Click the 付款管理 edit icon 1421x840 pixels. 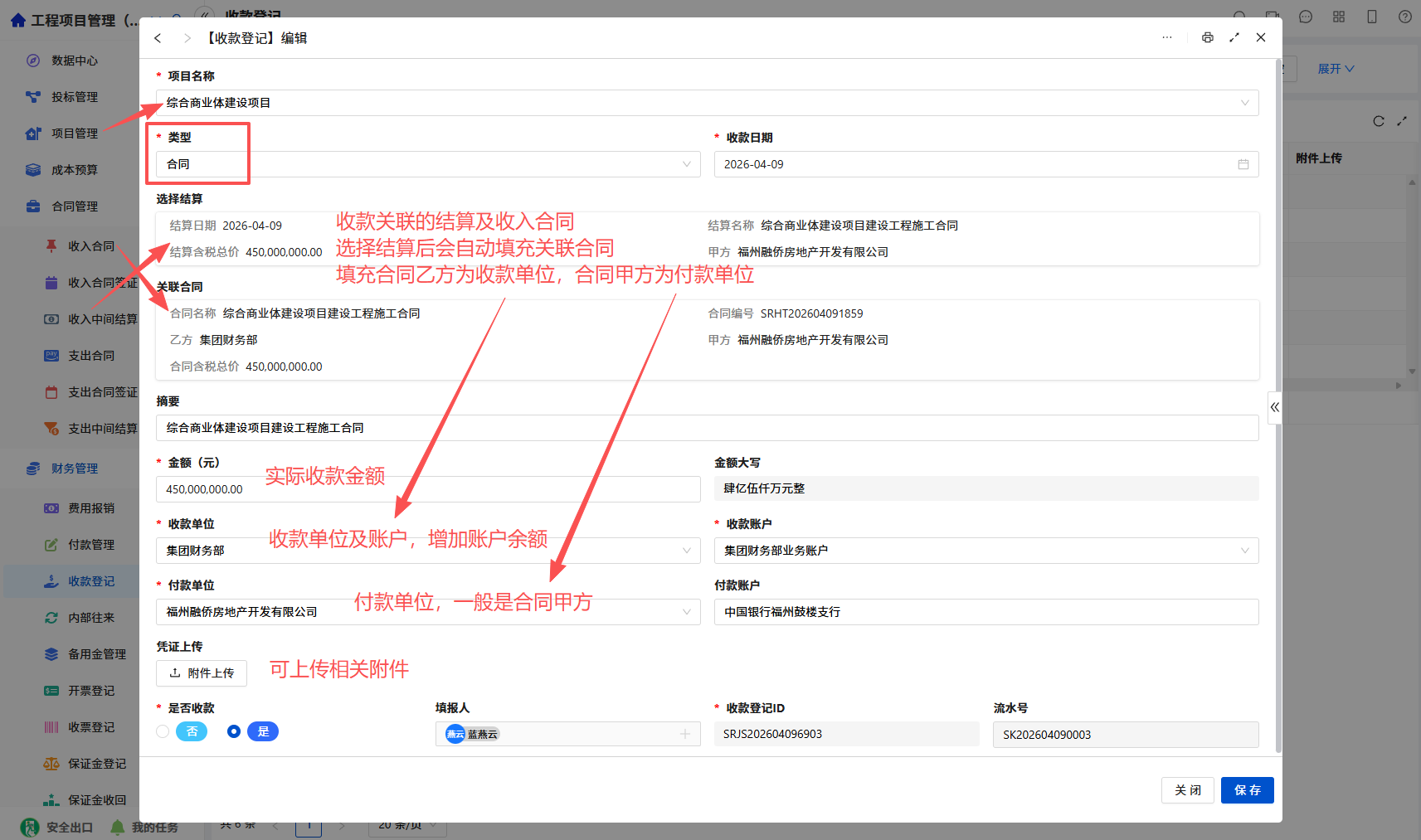tap(51, 545)
